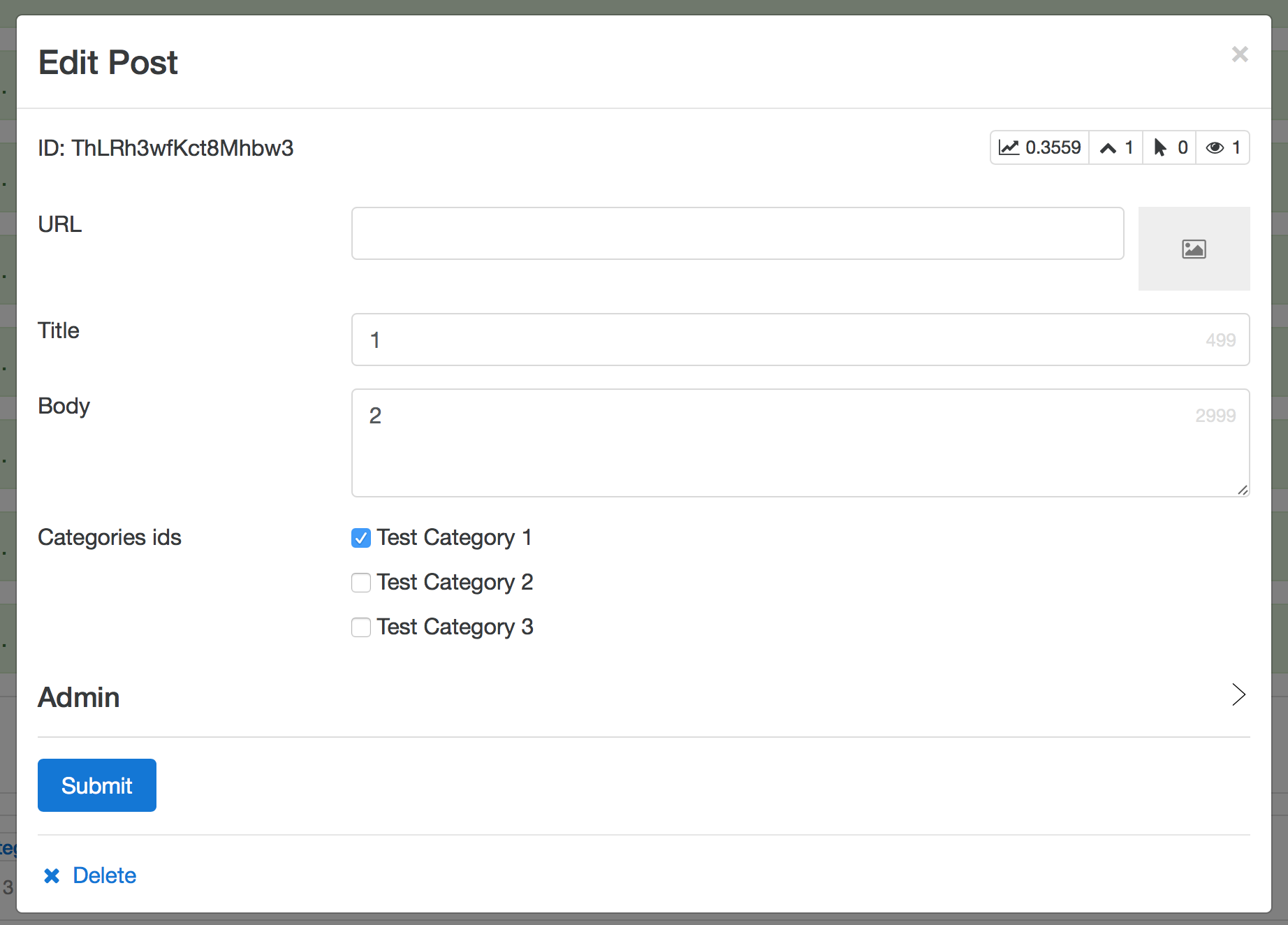Close the Edit Post dialog
1288x925 pixels.
1240,54
